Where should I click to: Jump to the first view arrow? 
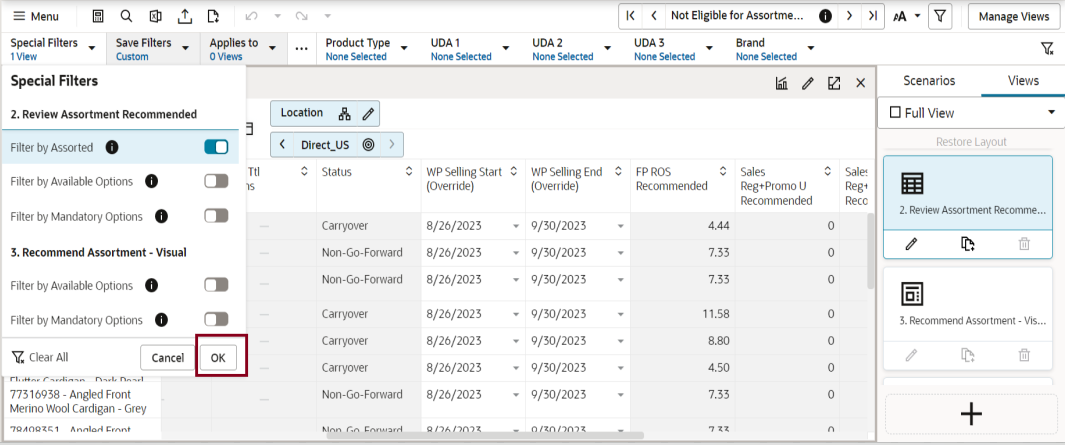point(631,16)
